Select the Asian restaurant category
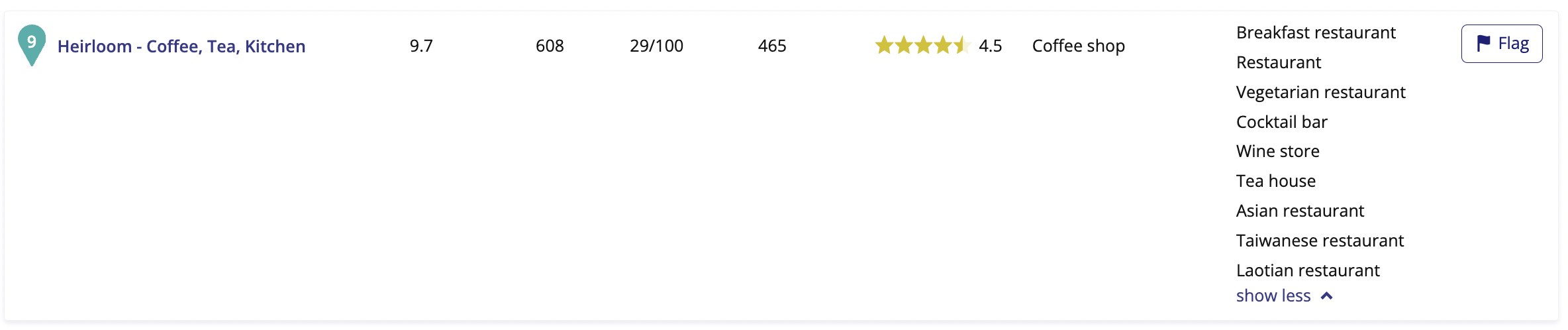Screen dimensions: 1568x330 tap(1300, 211)
